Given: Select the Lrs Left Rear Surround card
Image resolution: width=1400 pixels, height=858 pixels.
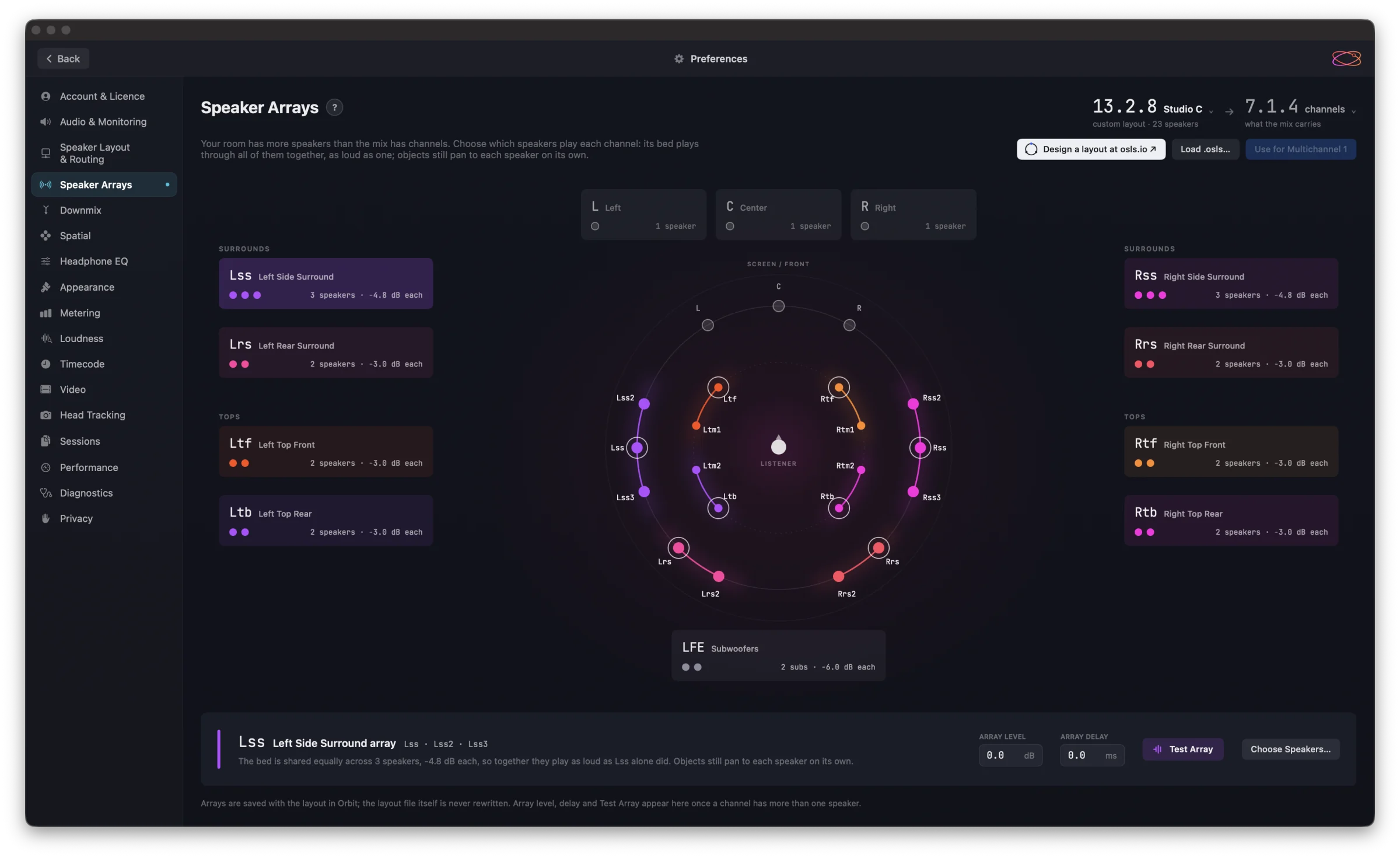Looking at the screenshot, I should 325,353.
